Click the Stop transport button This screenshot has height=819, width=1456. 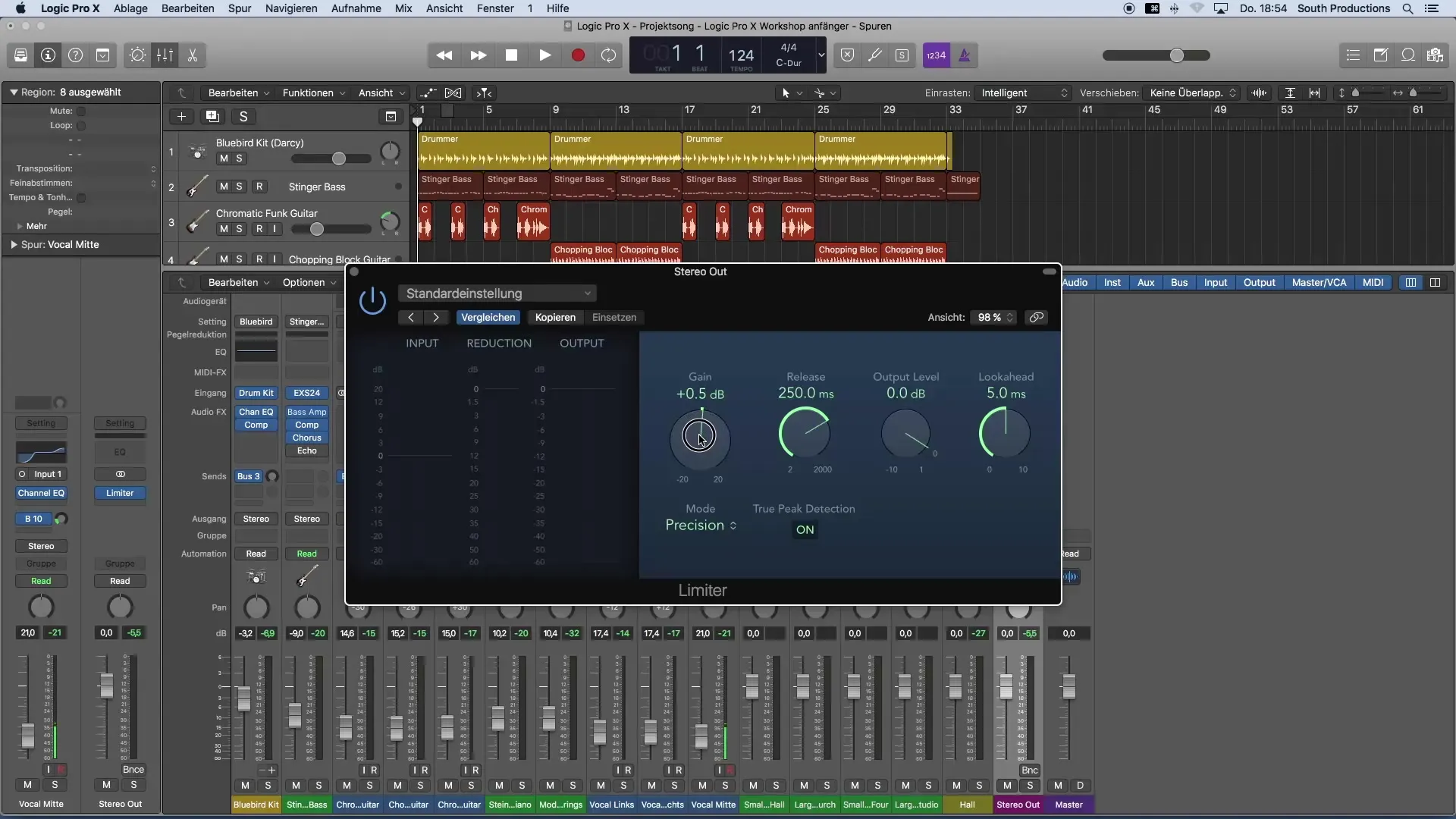[x=512, y=55]
